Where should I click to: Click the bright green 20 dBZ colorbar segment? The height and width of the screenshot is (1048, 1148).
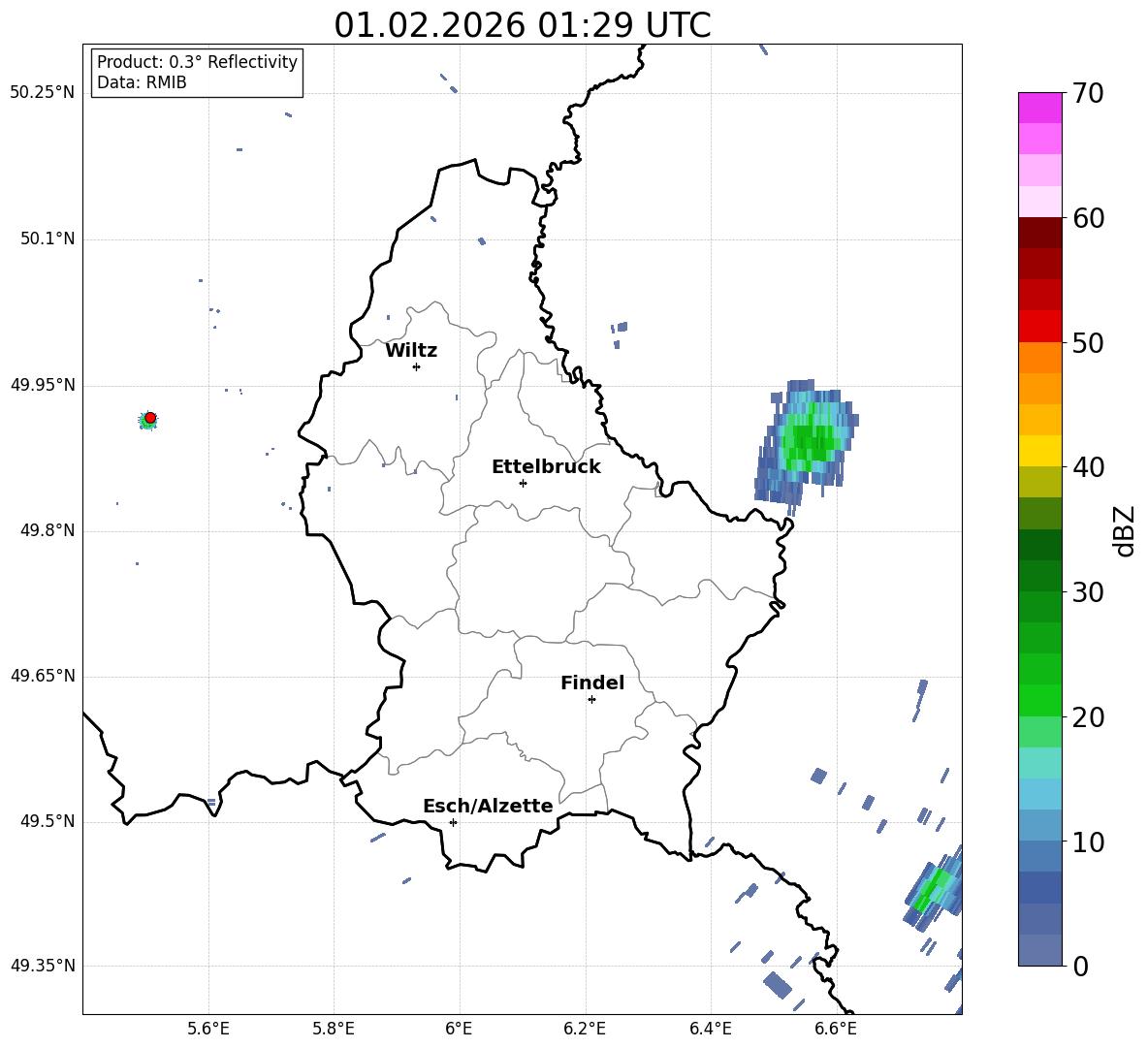(x=1039, y=700)
